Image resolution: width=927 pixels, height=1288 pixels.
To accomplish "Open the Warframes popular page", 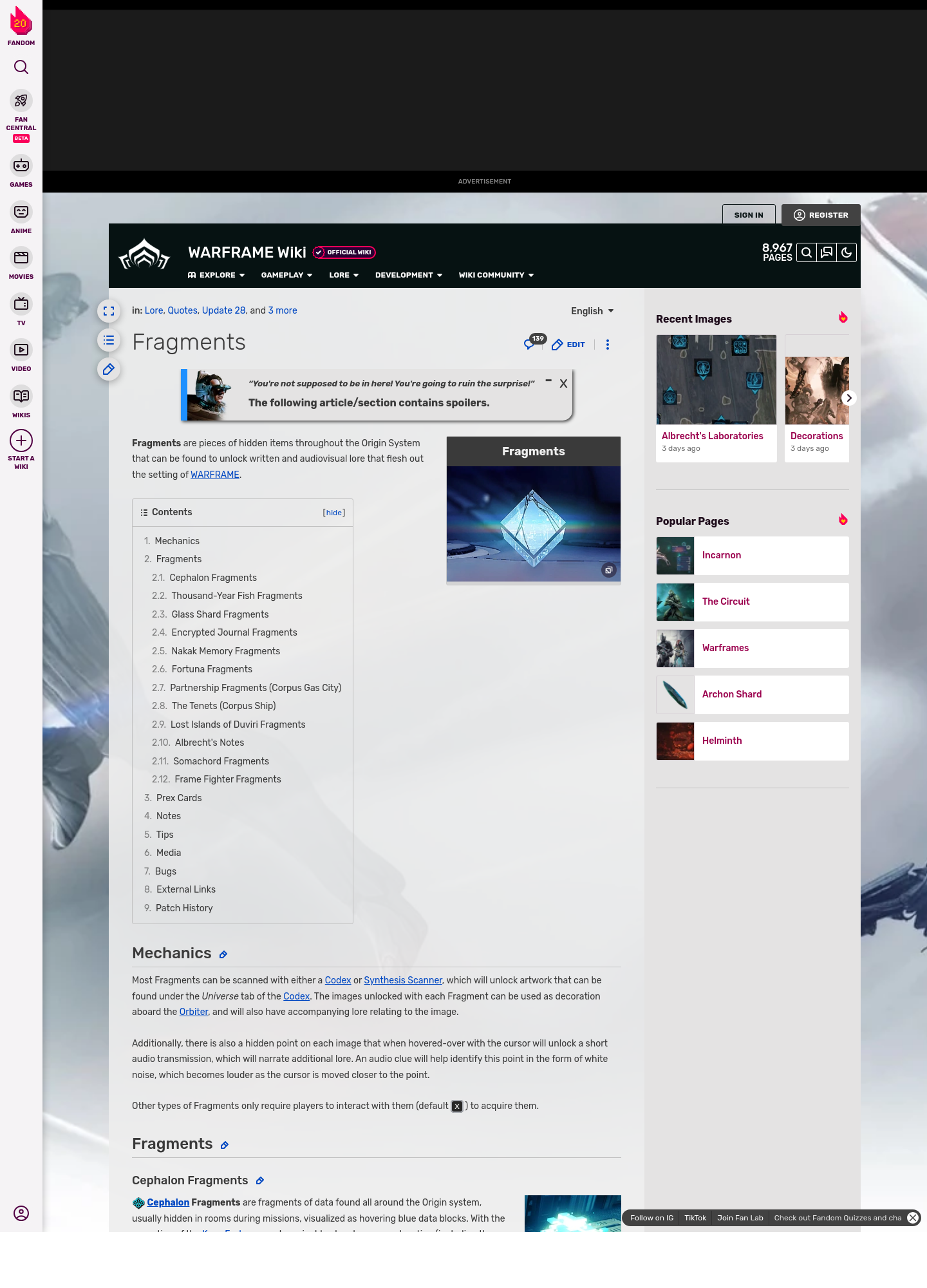I will [753, 649].
